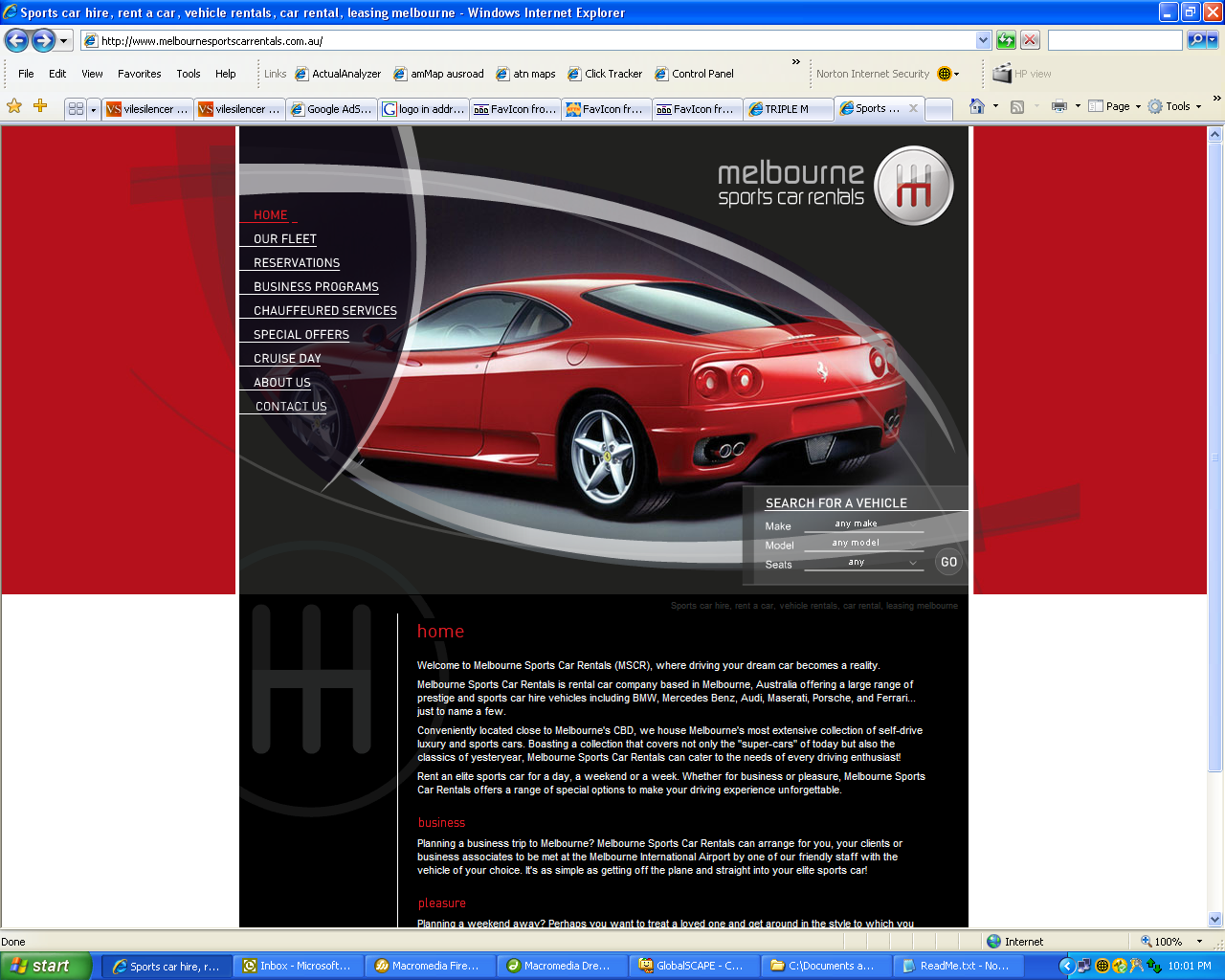Image resolution: width=1225 pixels, height=980 pixels.
Task: Click the page scrollbar up arrow
Action: point(1215,134)
